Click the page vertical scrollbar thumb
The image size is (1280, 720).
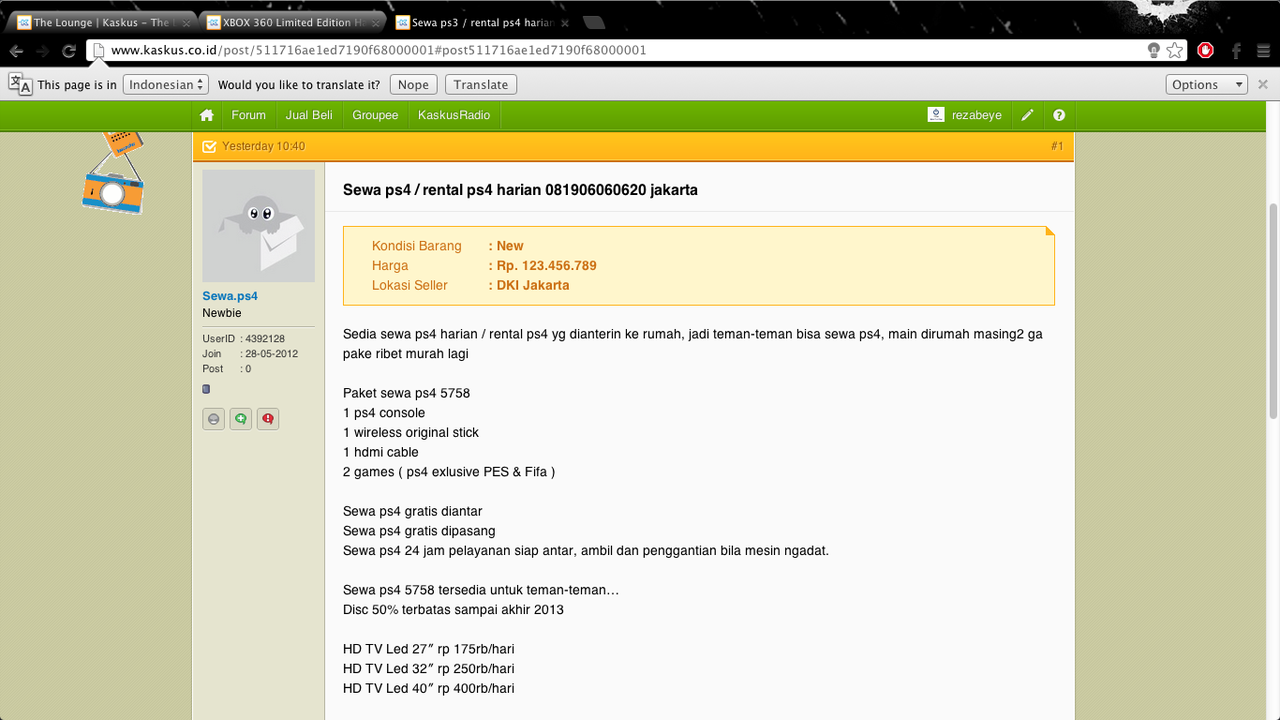click(1273, 310)
